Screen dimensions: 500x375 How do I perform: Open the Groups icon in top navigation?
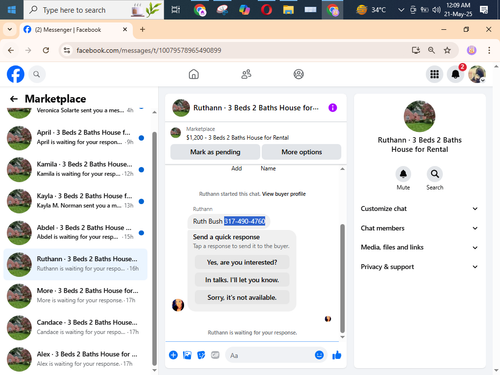pyautogui.click(x=298, y=74)
